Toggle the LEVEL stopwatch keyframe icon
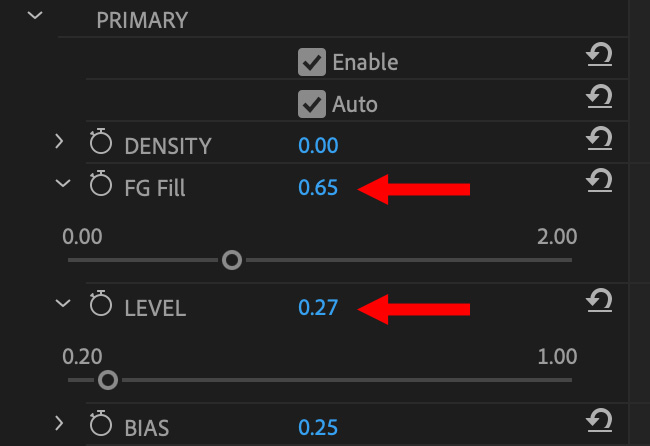The height and width of the screenshot is (446, 650). (101, 306)
